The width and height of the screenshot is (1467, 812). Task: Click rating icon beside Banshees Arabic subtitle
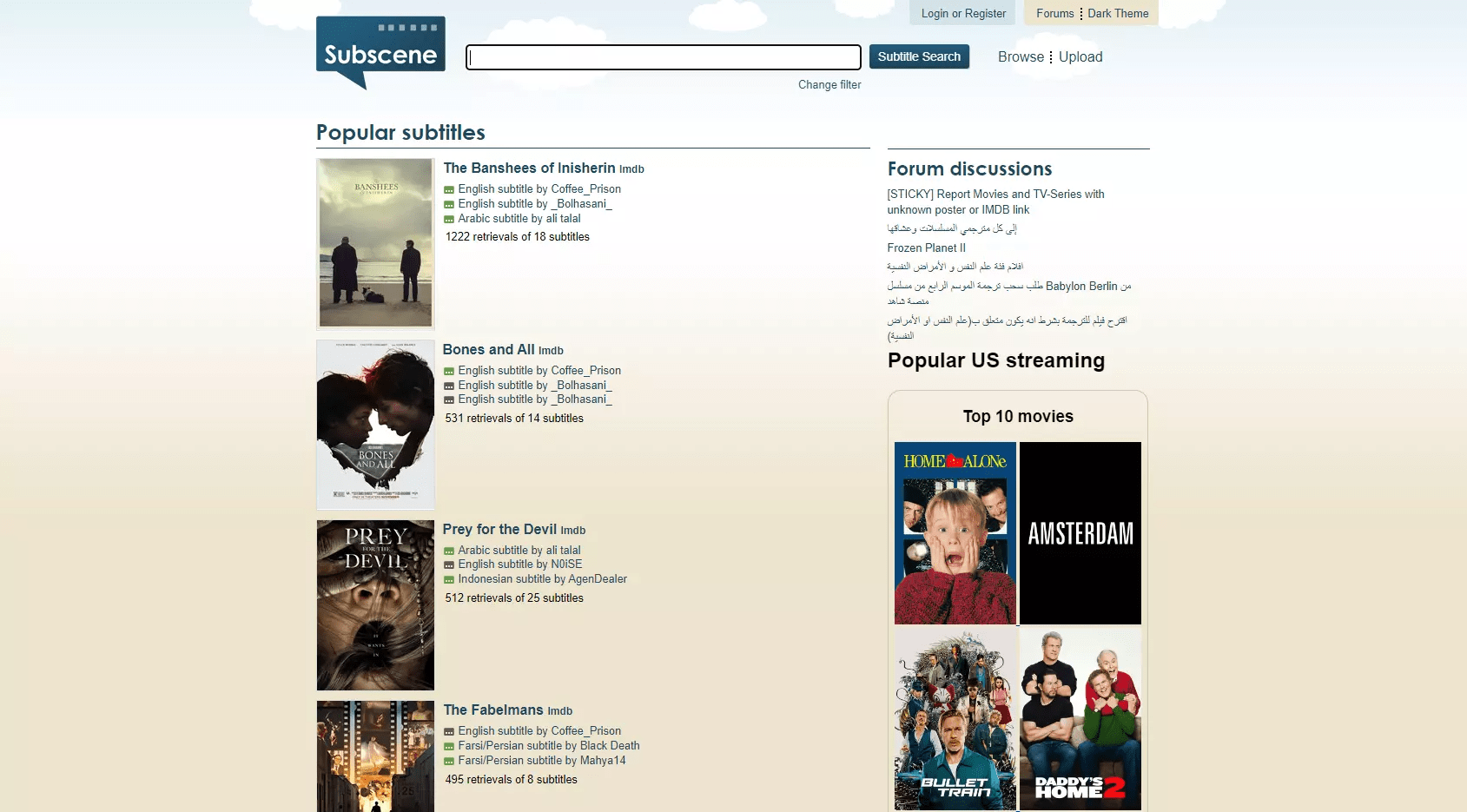click(x=449, y=220)
